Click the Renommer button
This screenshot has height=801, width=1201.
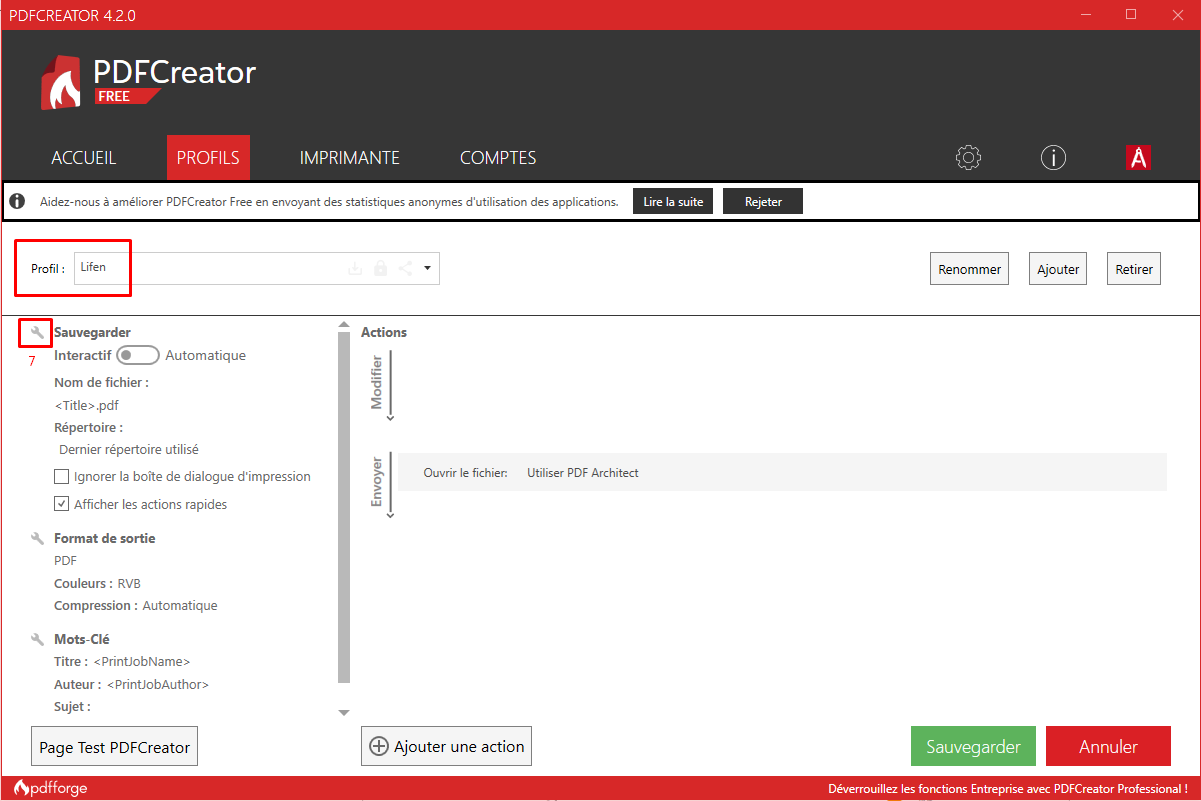[x=970, y=269]
